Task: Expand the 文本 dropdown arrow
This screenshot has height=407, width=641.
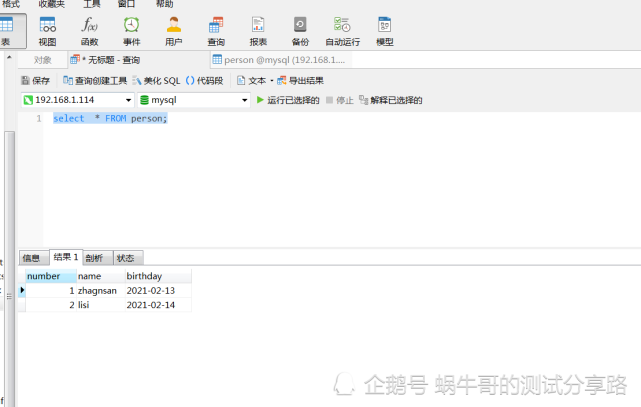Action: pos(271,81)
